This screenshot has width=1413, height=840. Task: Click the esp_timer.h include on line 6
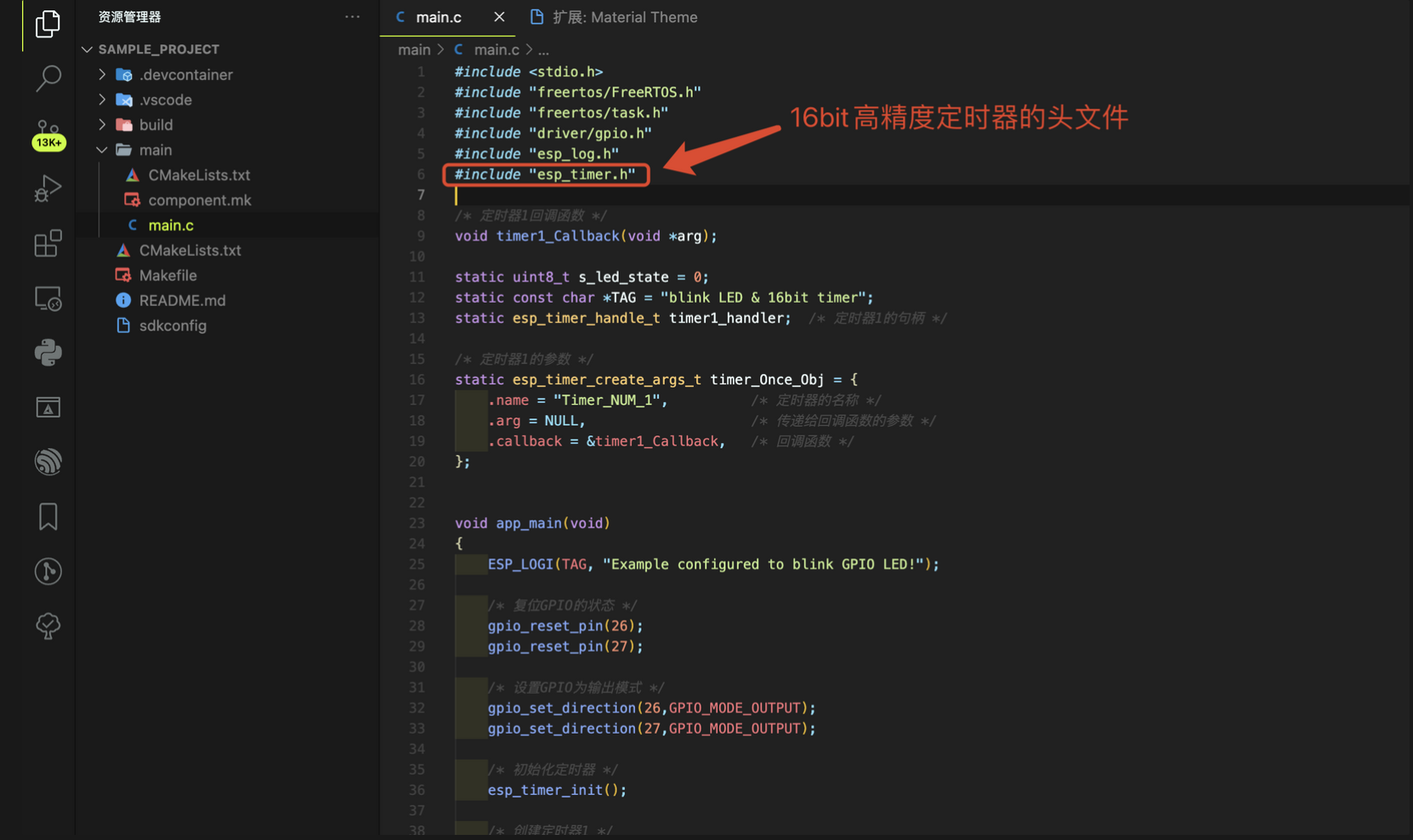tap(545, 174)
